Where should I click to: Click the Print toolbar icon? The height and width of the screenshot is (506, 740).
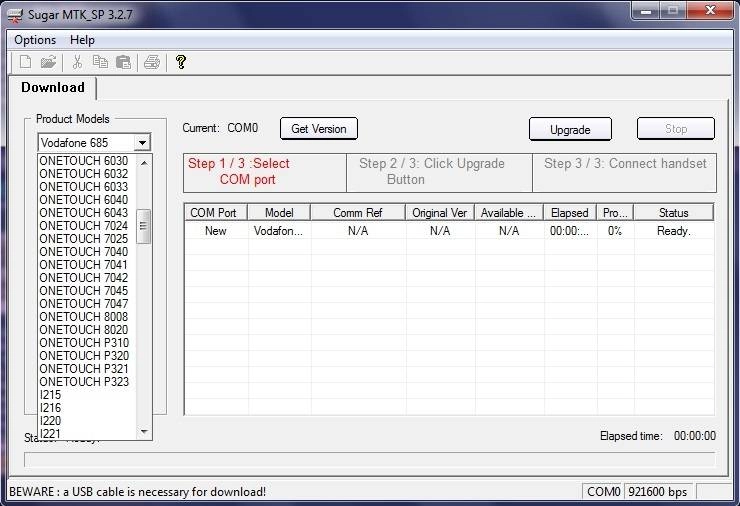click(152, 62)
